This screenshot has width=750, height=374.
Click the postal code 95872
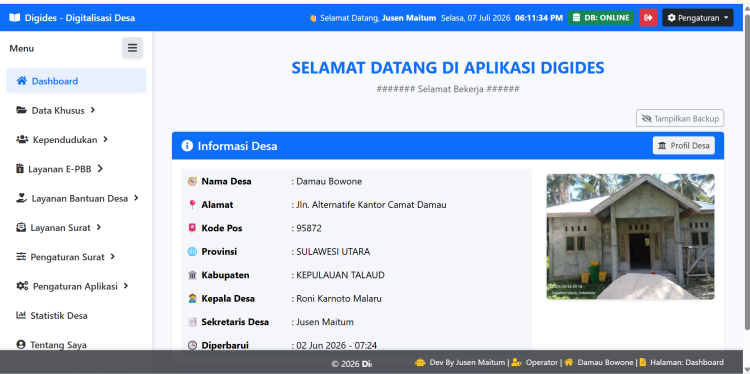point(309,228)
